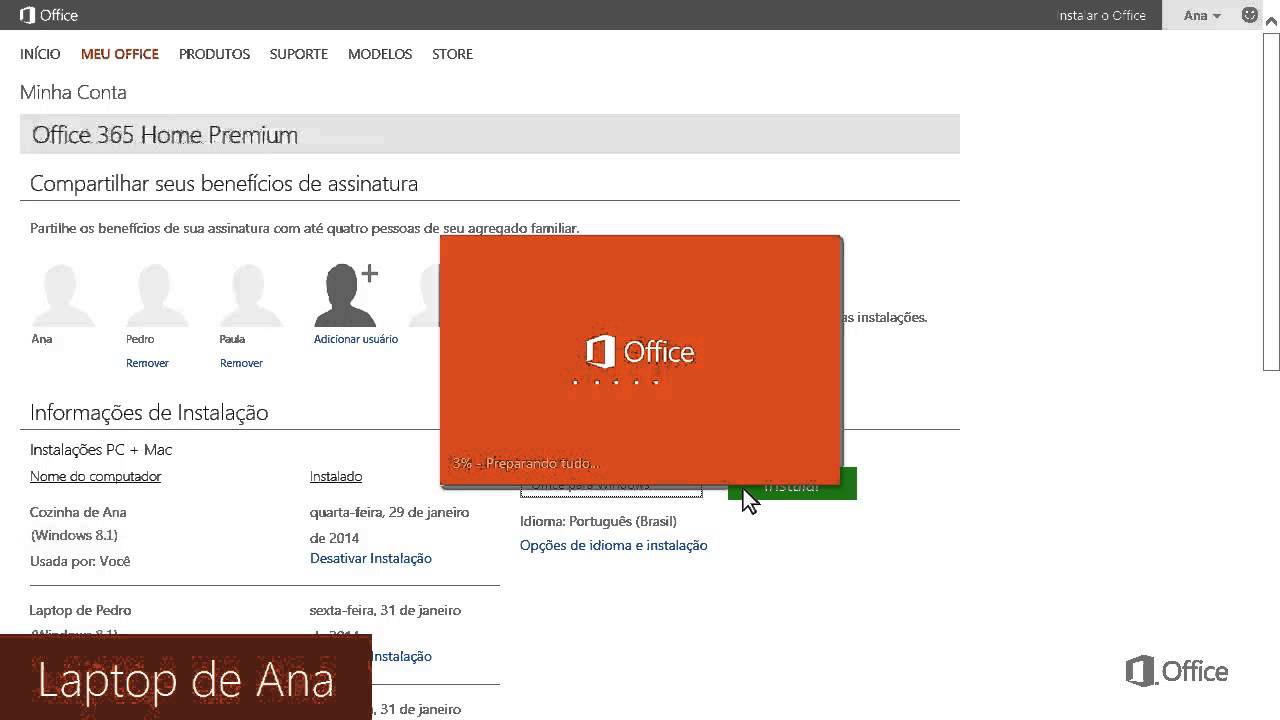The height and width of the screenshot is (720, 1280).
Task: Click the Idioma: Português (Brasil) text
Action: pos(598,521)
